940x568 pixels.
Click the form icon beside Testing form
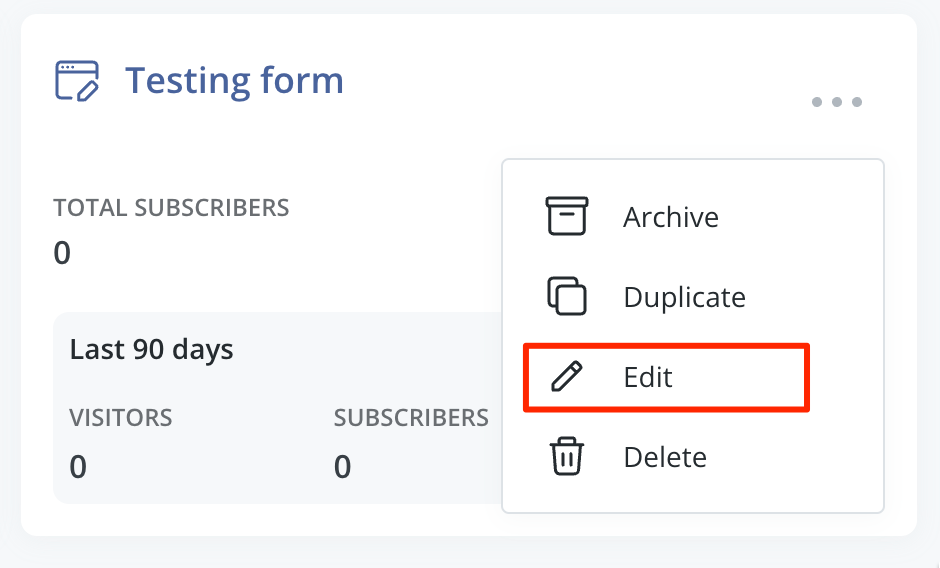point(77,81)
